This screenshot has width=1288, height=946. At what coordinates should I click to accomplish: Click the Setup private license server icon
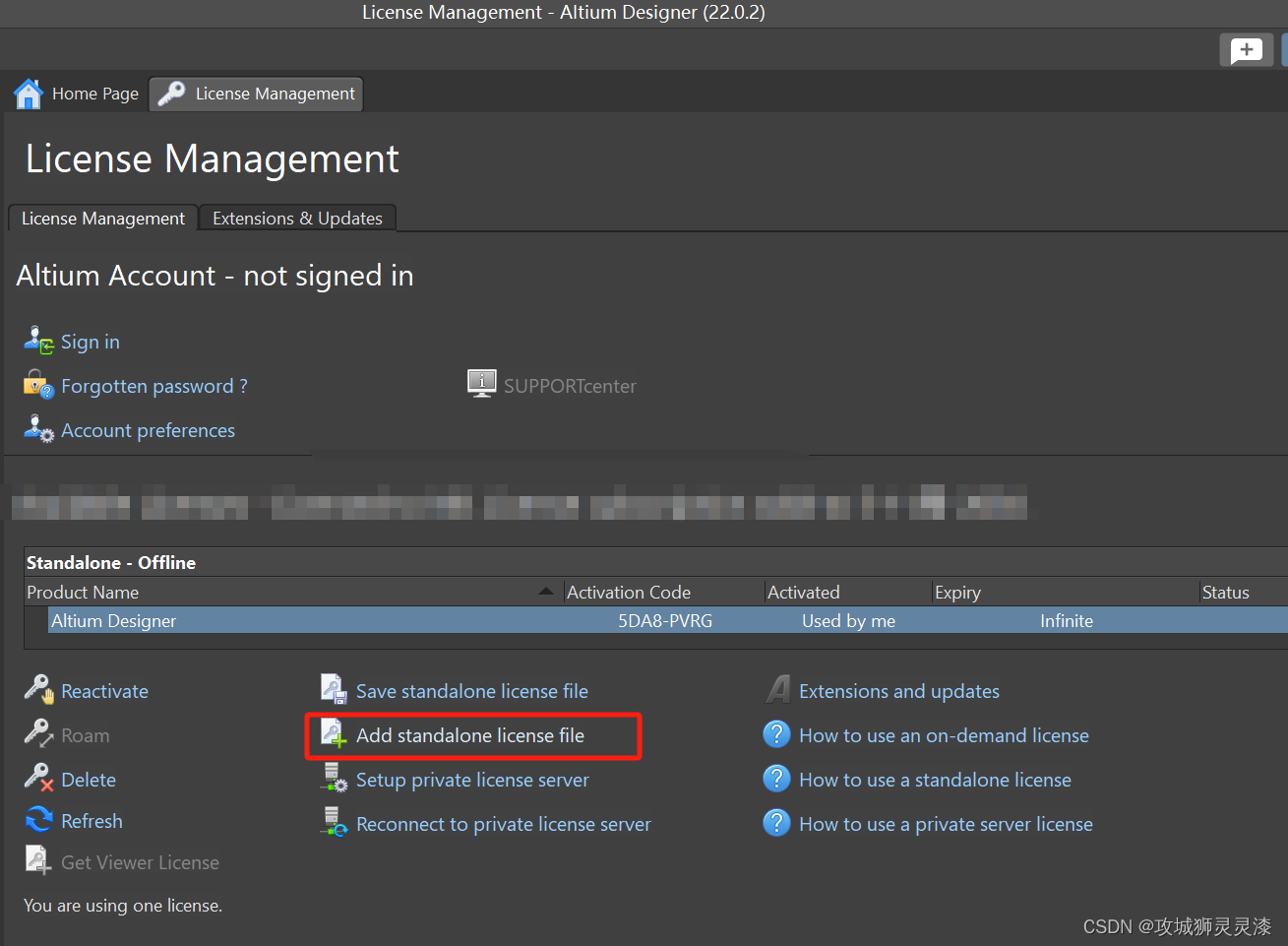[x=335, y=779]
